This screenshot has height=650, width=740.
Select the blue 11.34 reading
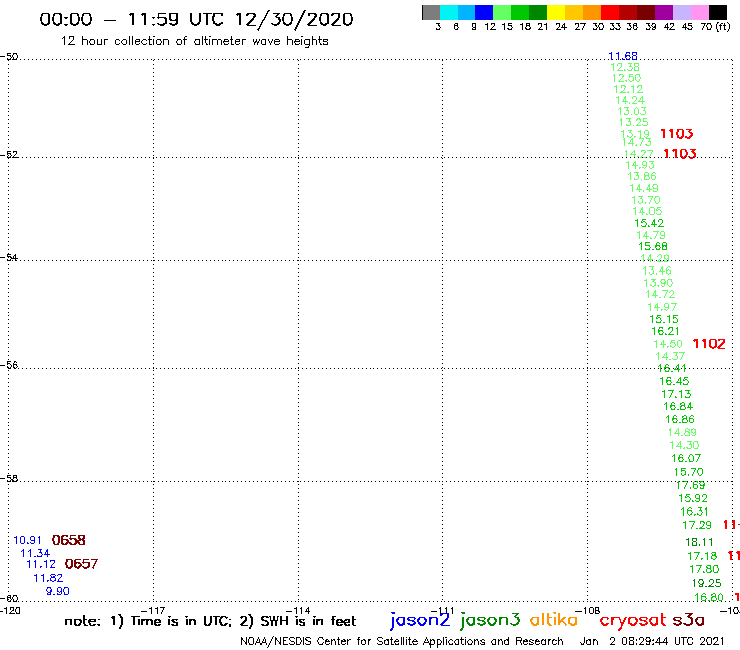click(35, 553)
